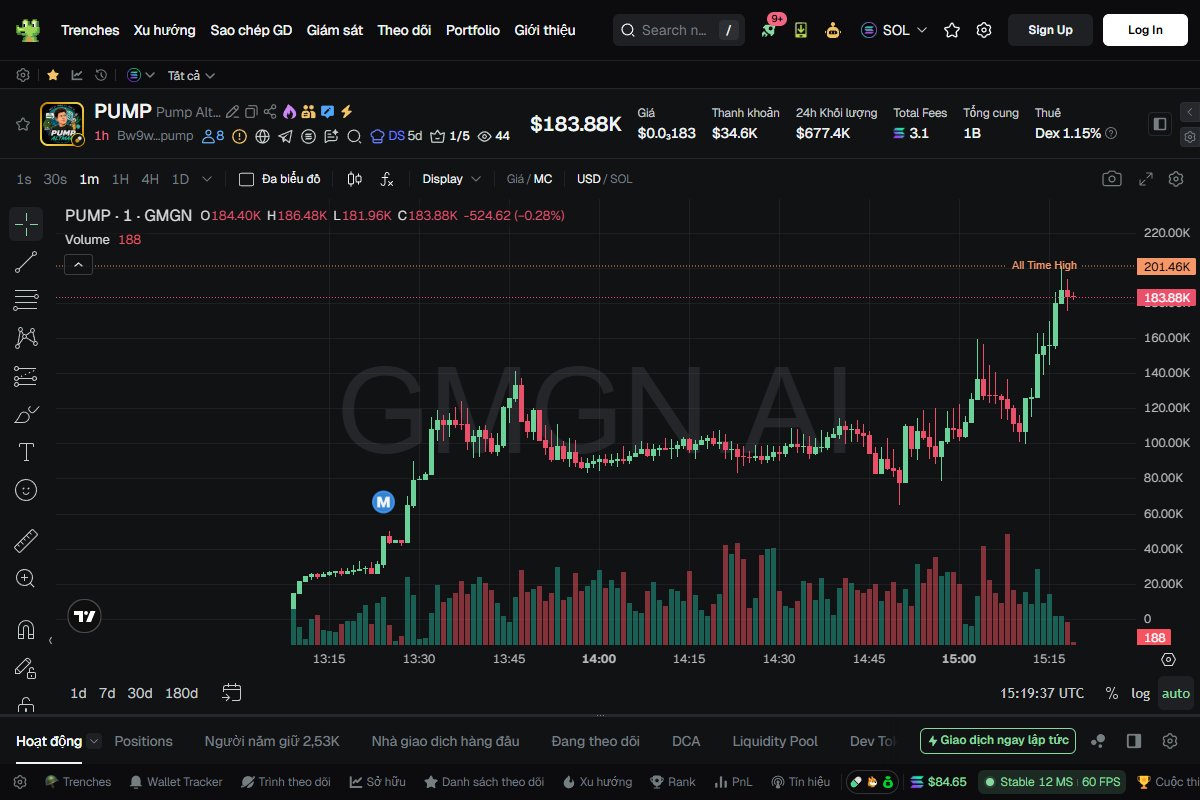Open the Tất cả filter dropdown

click(191, 75)
